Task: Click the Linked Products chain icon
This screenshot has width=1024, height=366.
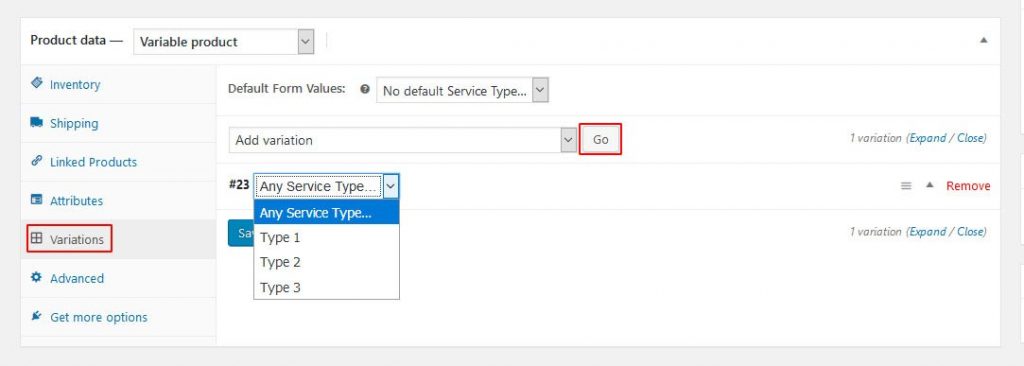Action: pyautogui.click(x=37, y=161)
